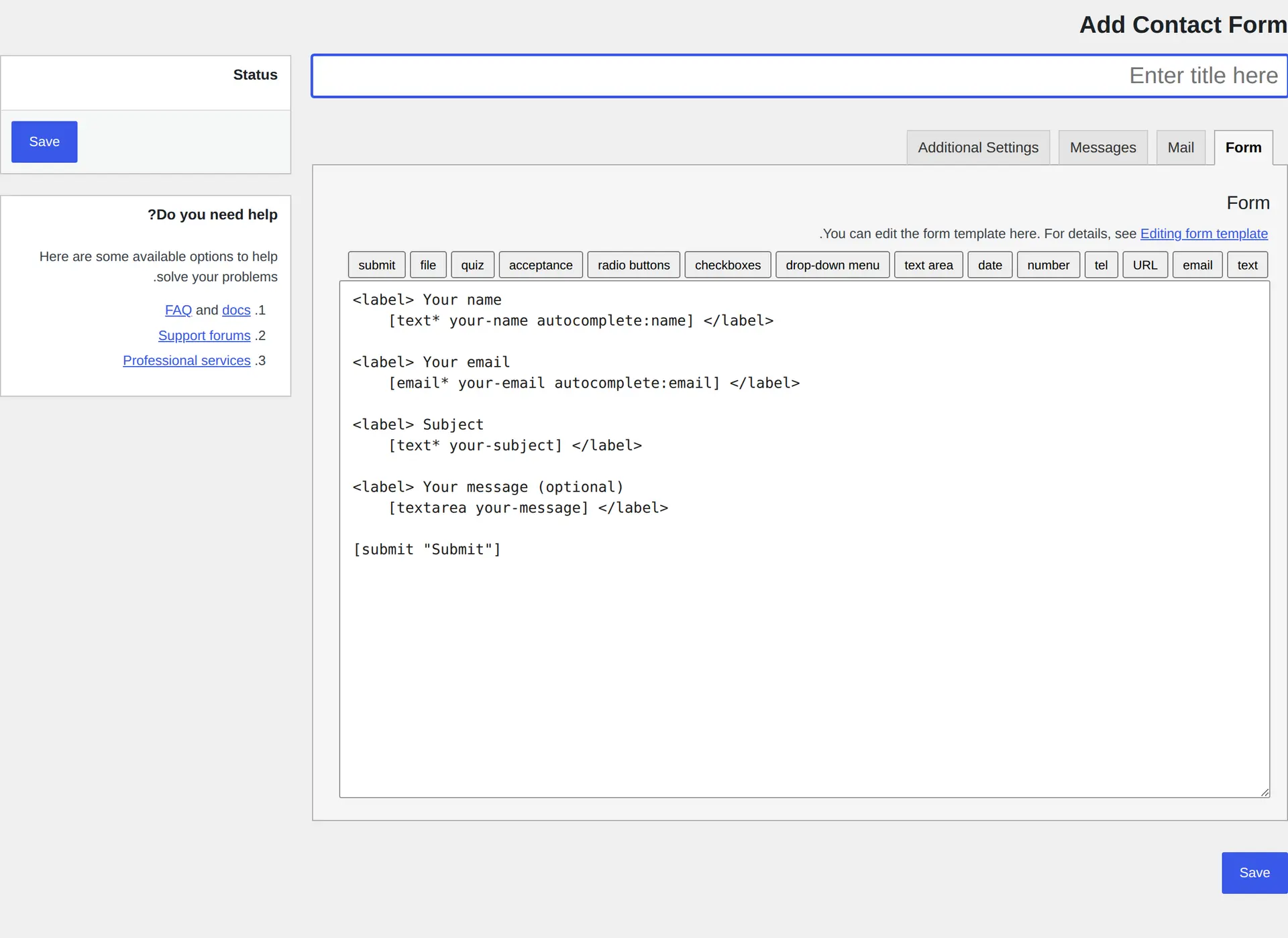Click the 'Do you need help' heading
The image size is (1288, 938).
(213, 215)
